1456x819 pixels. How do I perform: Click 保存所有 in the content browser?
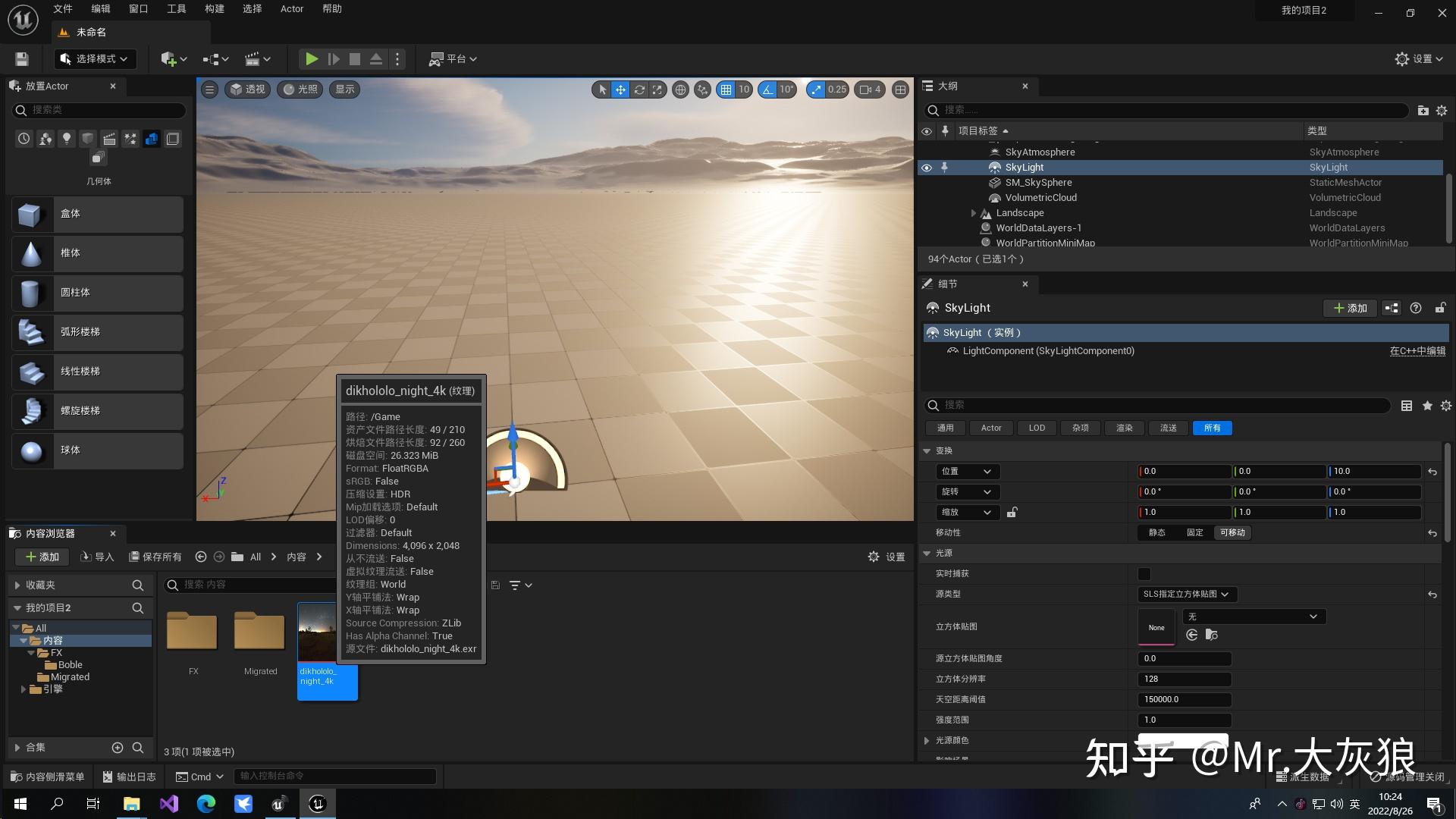point(155,557)
